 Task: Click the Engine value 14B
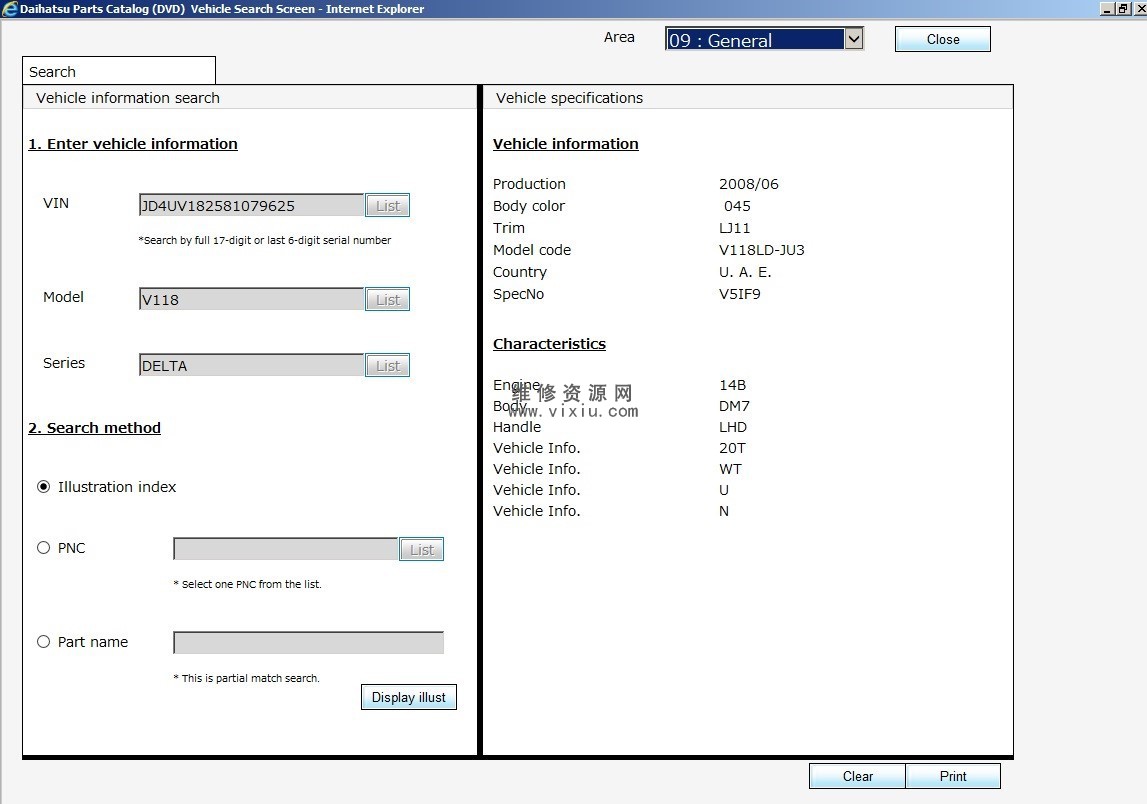point(732,385)
